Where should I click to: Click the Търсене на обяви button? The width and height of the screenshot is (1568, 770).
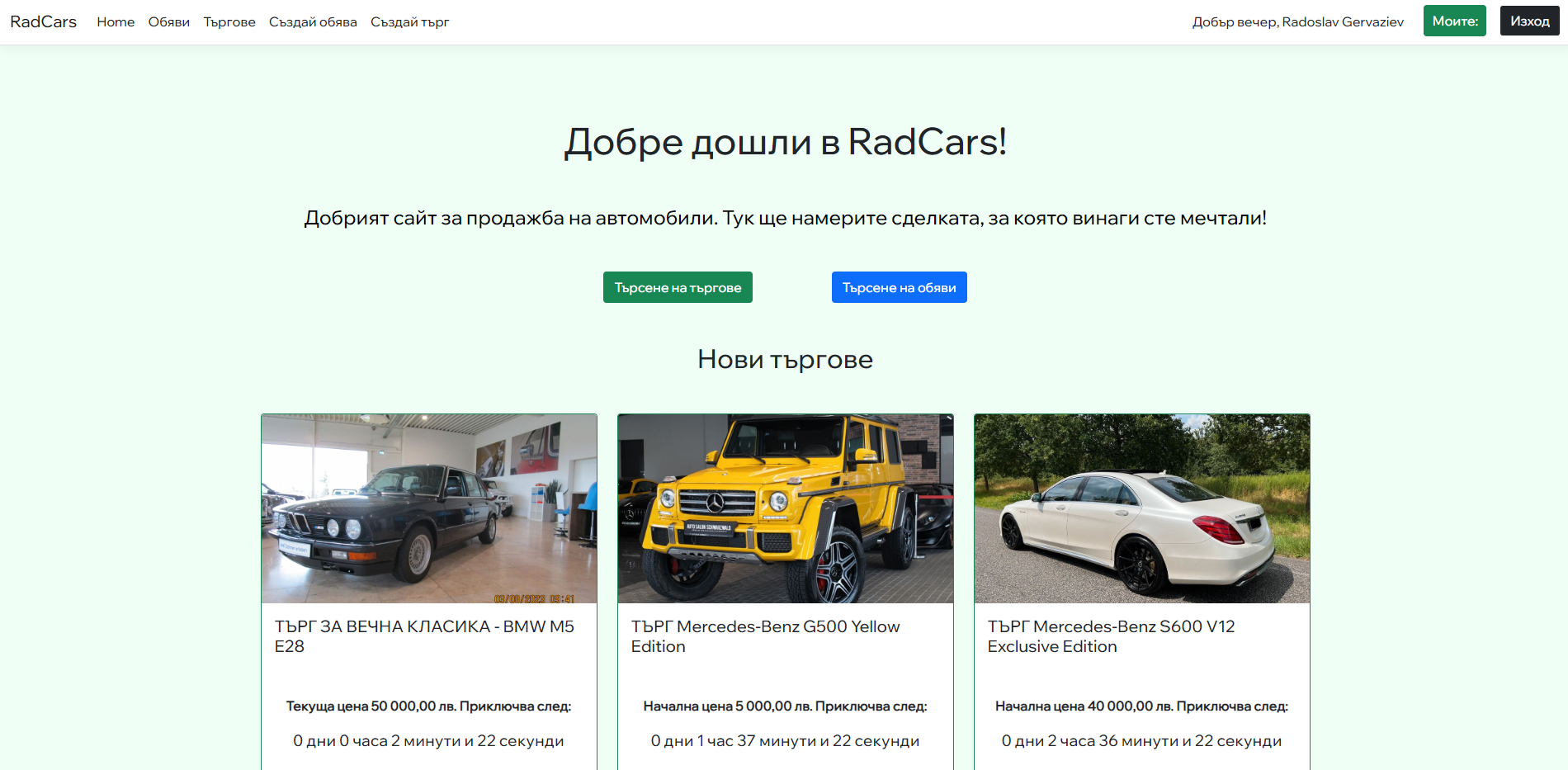(x=899, y=287)
